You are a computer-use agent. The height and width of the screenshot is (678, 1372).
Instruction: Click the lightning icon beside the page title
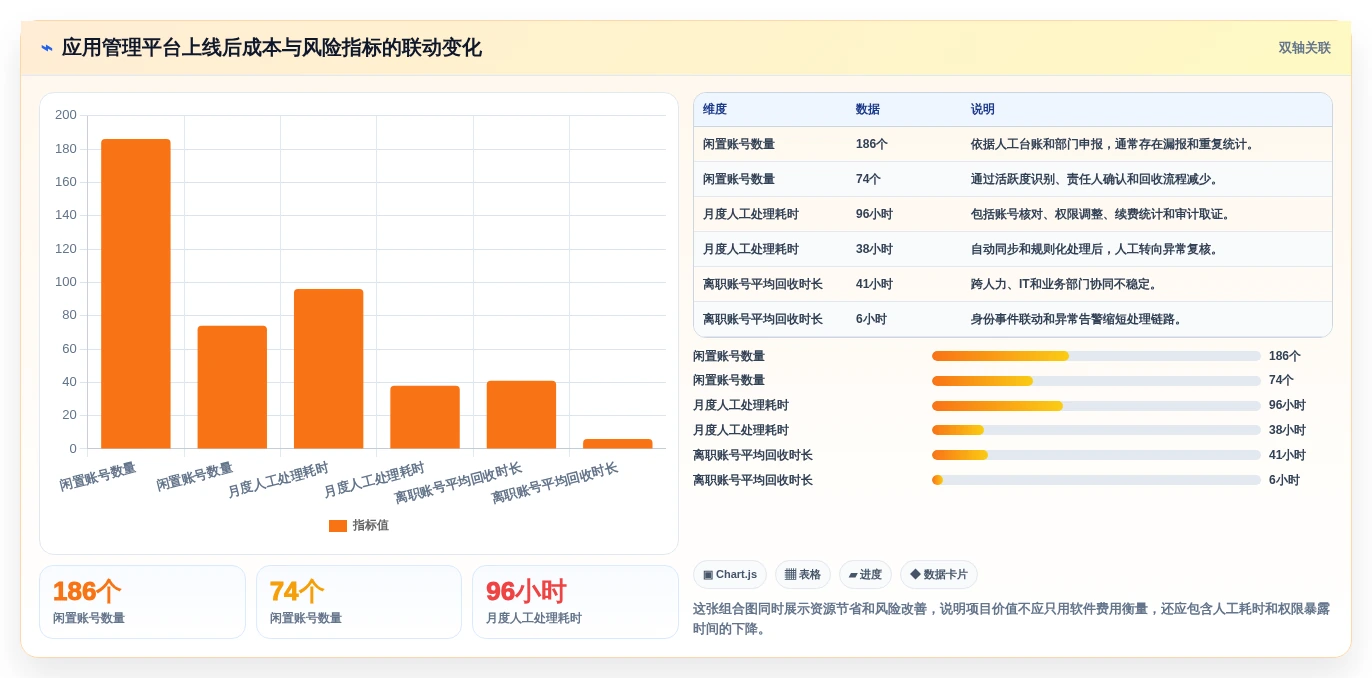[x=46, y=48]
